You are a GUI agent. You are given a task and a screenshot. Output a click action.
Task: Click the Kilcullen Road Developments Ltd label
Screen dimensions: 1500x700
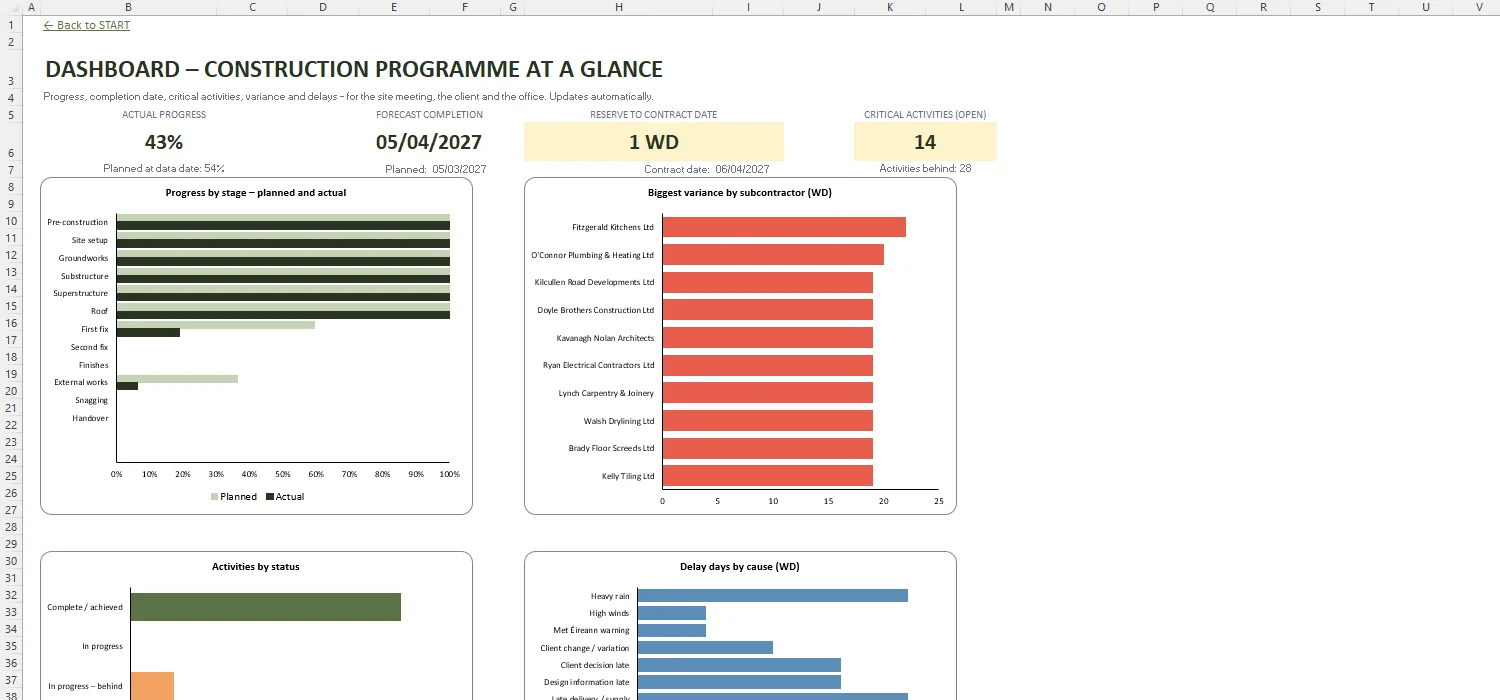tap(595, 282)
